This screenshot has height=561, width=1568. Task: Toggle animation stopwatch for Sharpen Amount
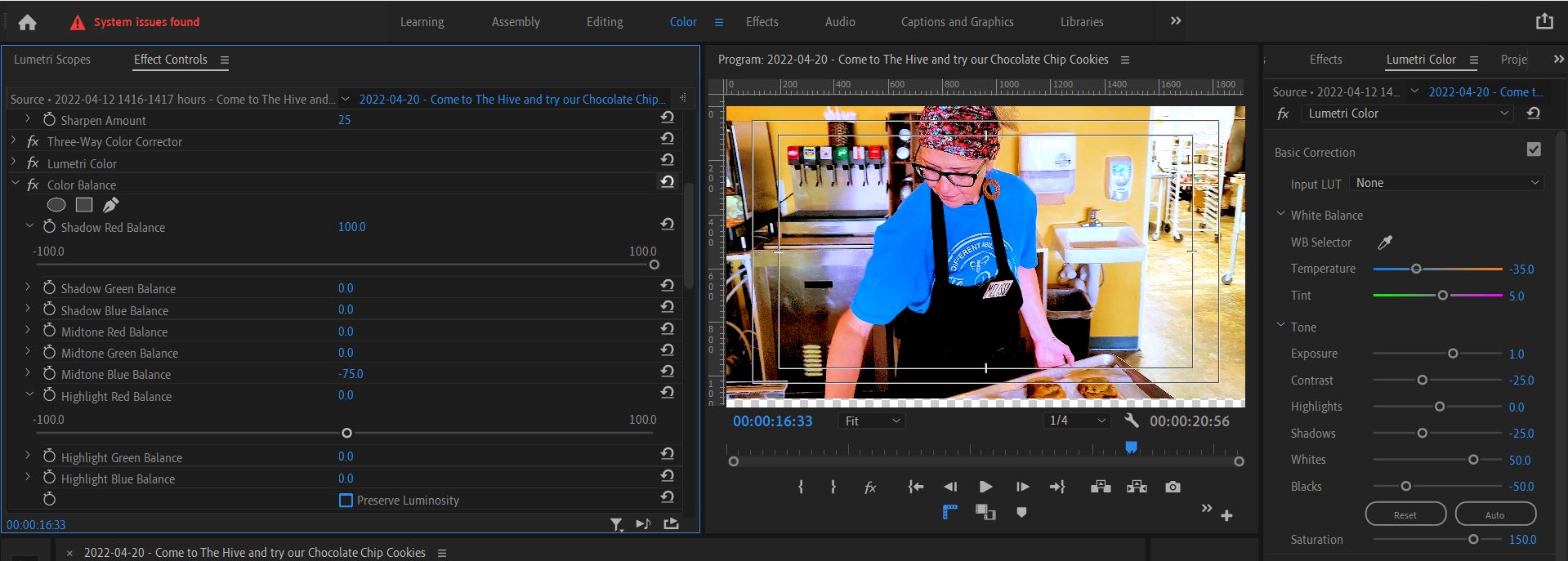point(49,119)
